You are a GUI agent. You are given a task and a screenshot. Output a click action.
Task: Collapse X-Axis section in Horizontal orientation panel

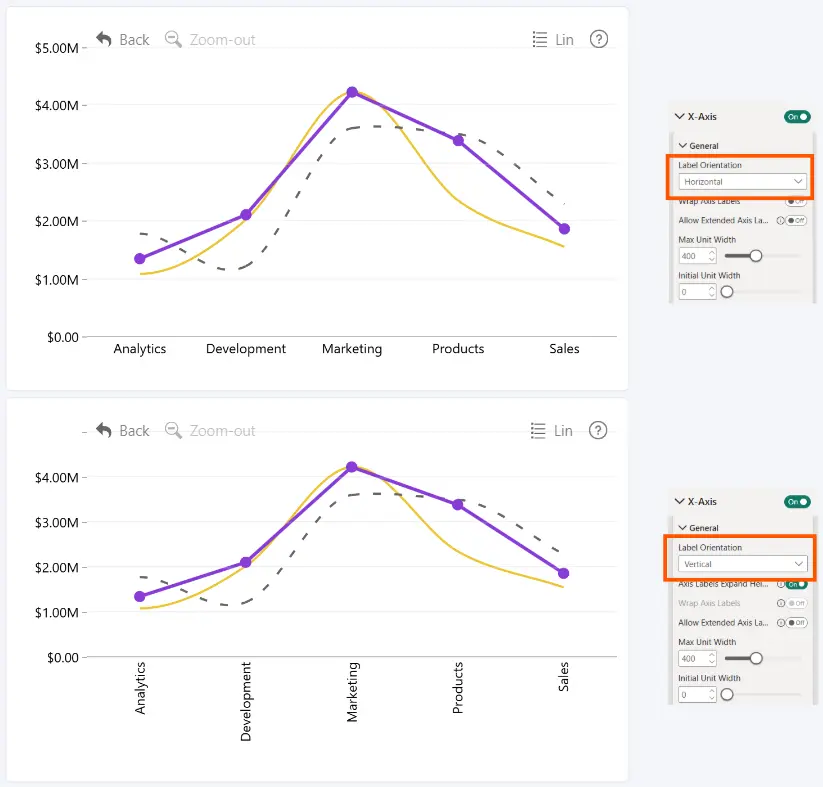679,116
